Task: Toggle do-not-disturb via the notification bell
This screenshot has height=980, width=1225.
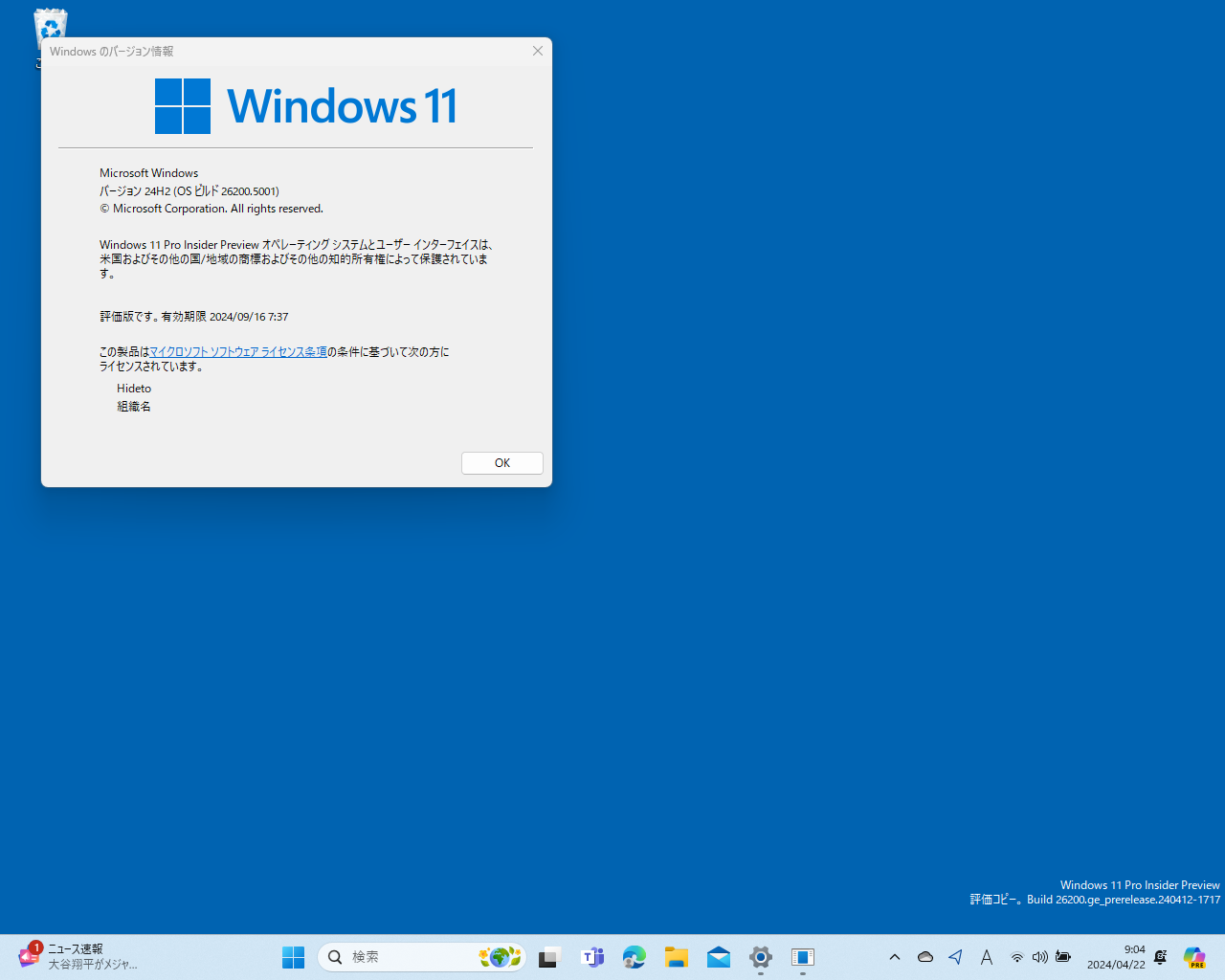Action: click(x=1160, y=956)
